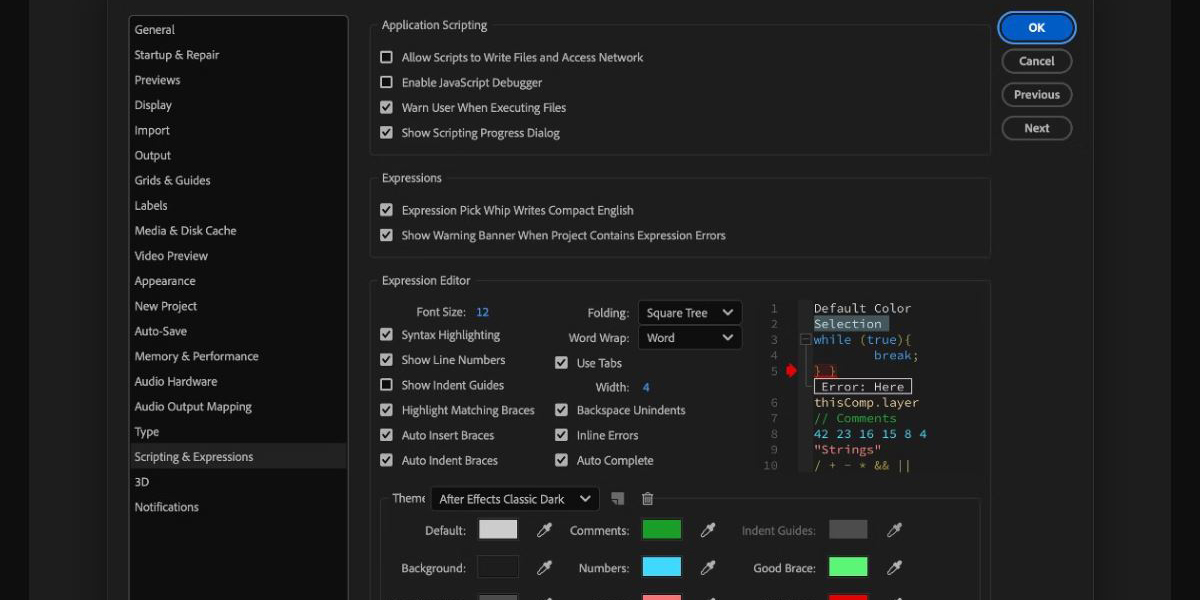Click the eyedropper next to Default color

[x=545, y=530]
